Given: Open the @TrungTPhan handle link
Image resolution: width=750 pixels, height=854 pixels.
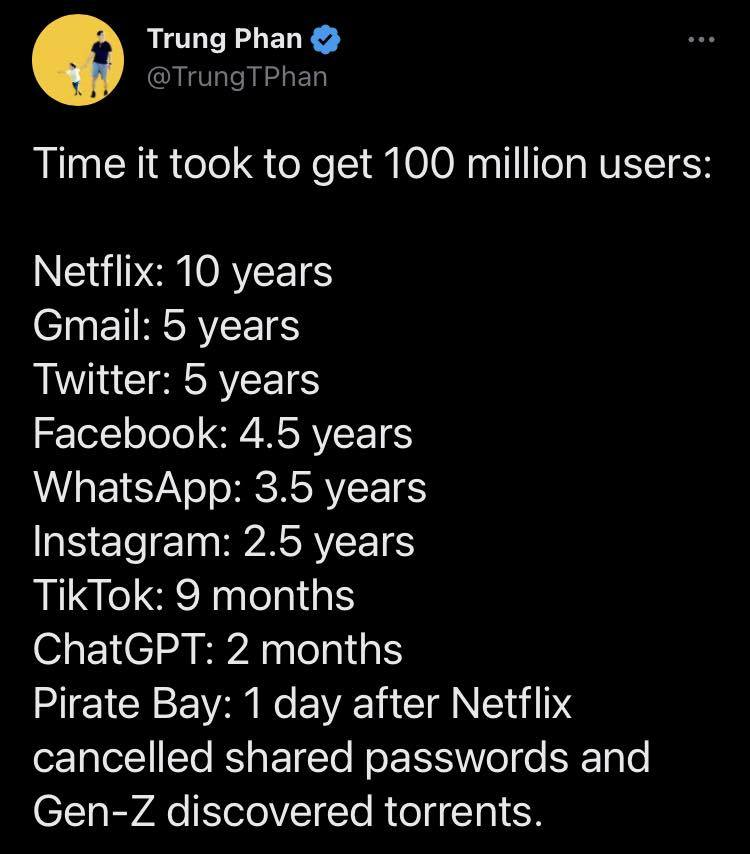Looking at the screenshot, I should (237, 76).
